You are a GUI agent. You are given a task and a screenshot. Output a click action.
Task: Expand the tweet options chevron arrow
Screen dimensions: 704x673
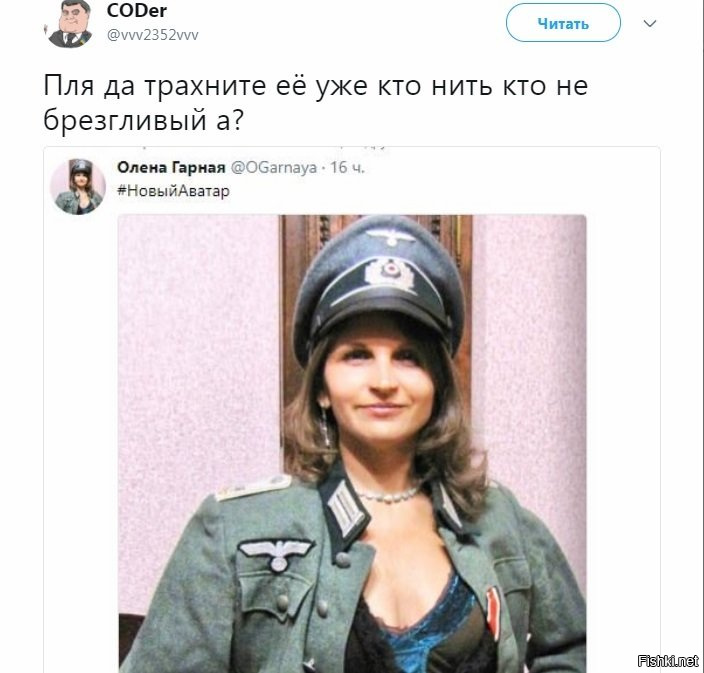pos(650,23)
